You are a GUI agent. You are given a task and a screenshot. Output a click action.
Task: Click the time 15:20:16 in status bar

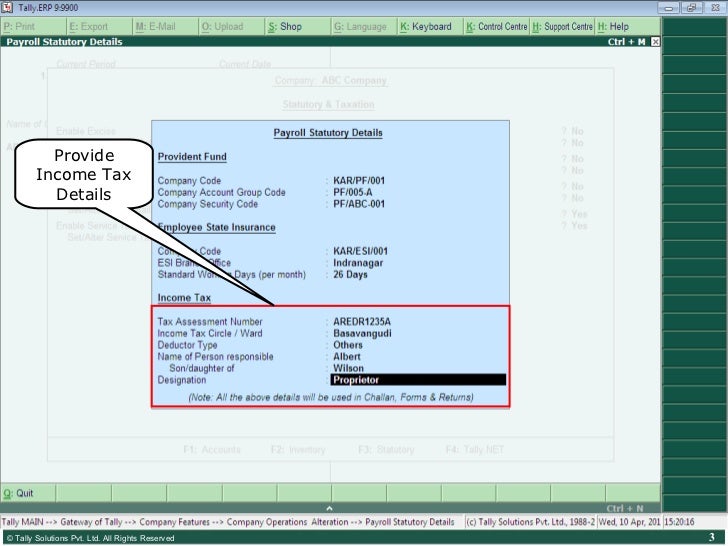click(x=679, y=522)
